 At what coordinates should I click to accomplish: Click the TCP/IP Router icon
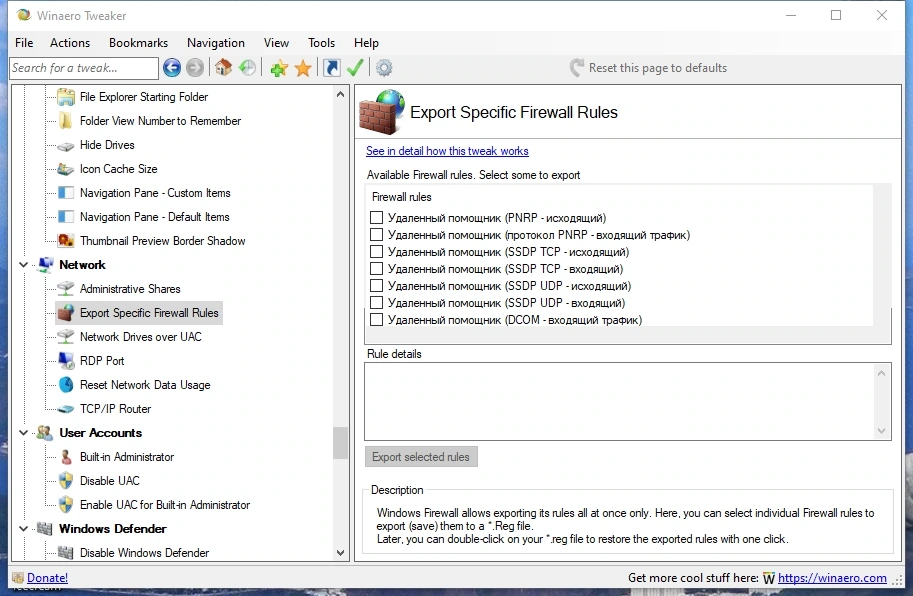pos(66,409)
